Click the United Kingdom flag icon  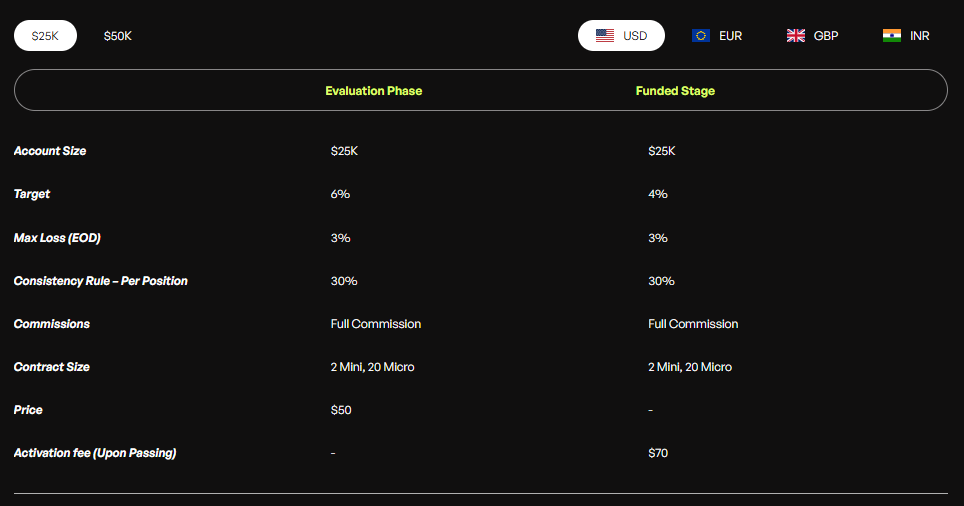(x=796, y=35)
